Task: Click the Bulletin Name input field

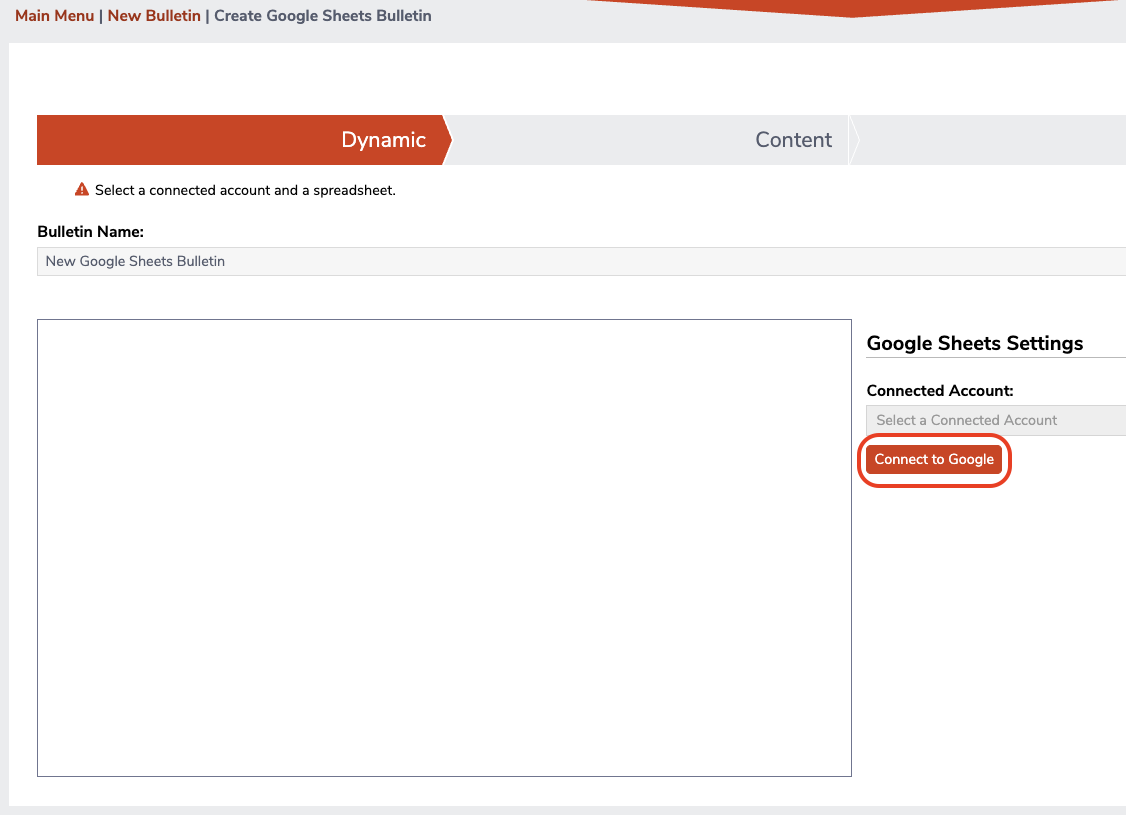Action: click(581, 261)
